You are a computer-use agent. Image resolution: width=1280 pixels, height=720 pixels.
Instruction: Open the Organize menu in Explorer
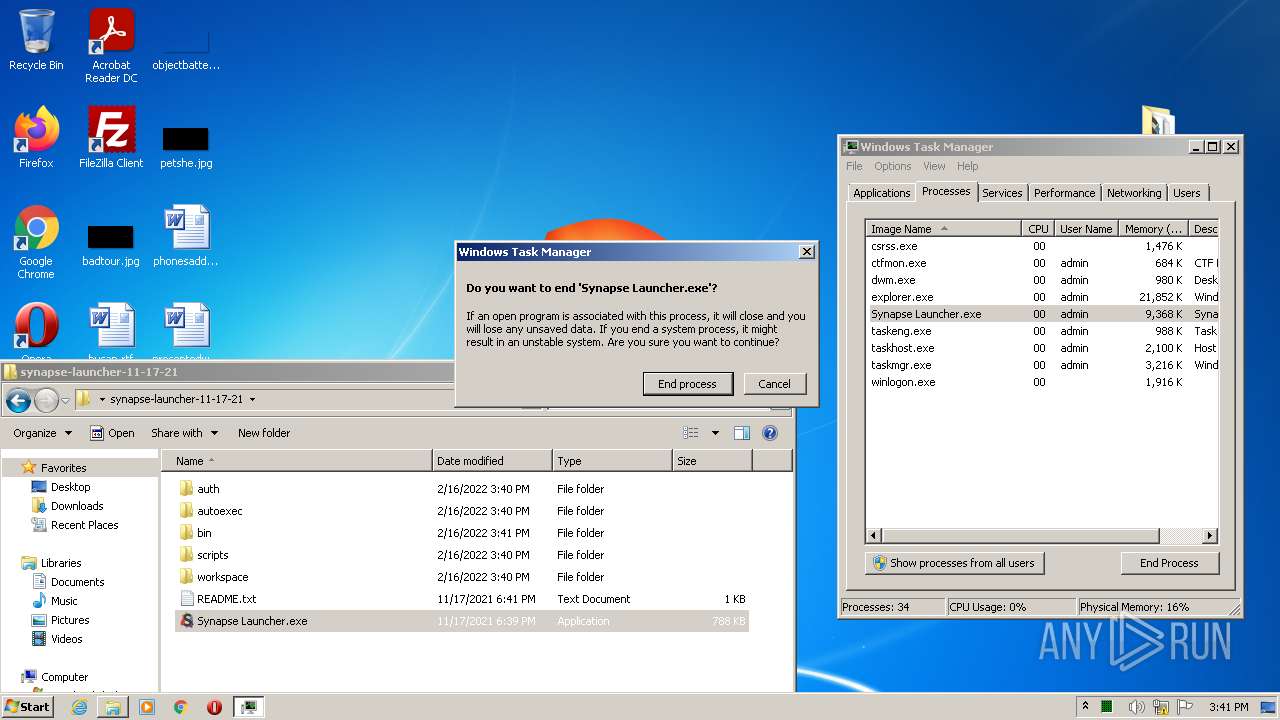[x=43, y=433]
